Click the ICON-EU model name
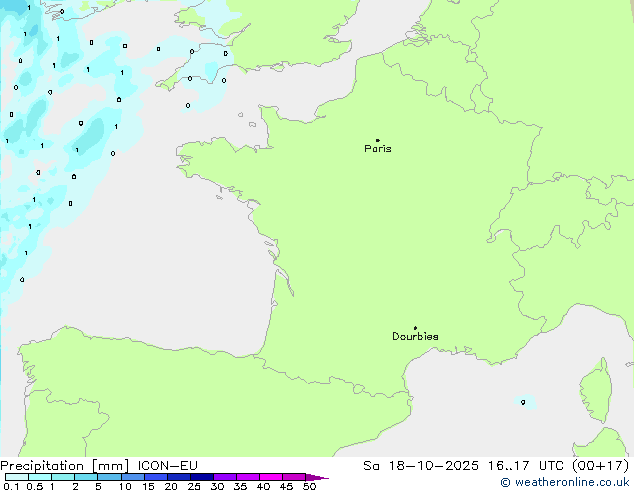The width and height of the screenshot is (634, 490). click(x=167, y=466)
